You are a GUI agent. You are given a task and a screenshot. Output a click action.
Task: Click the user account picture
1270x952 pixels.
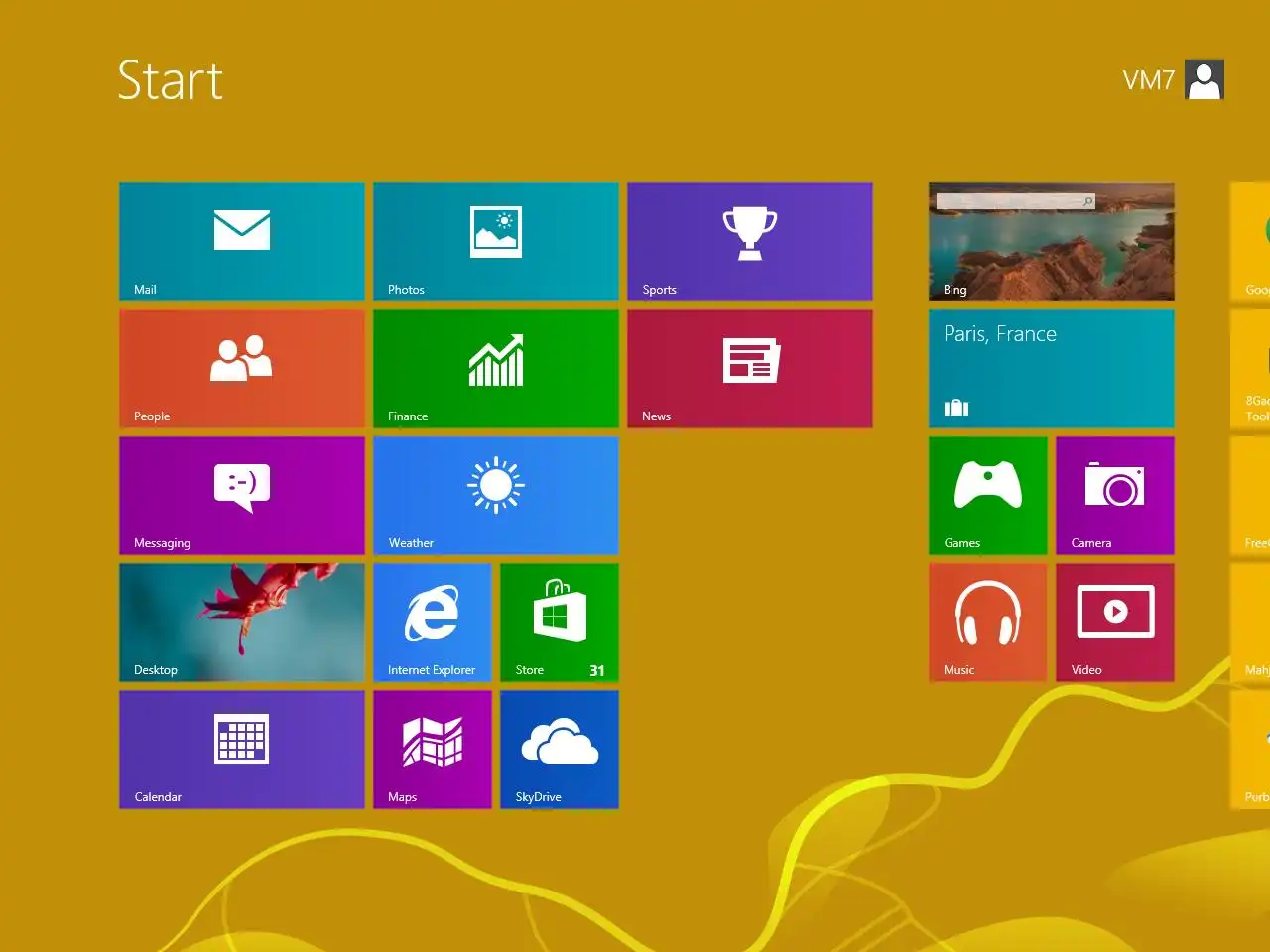point(1205,80)
